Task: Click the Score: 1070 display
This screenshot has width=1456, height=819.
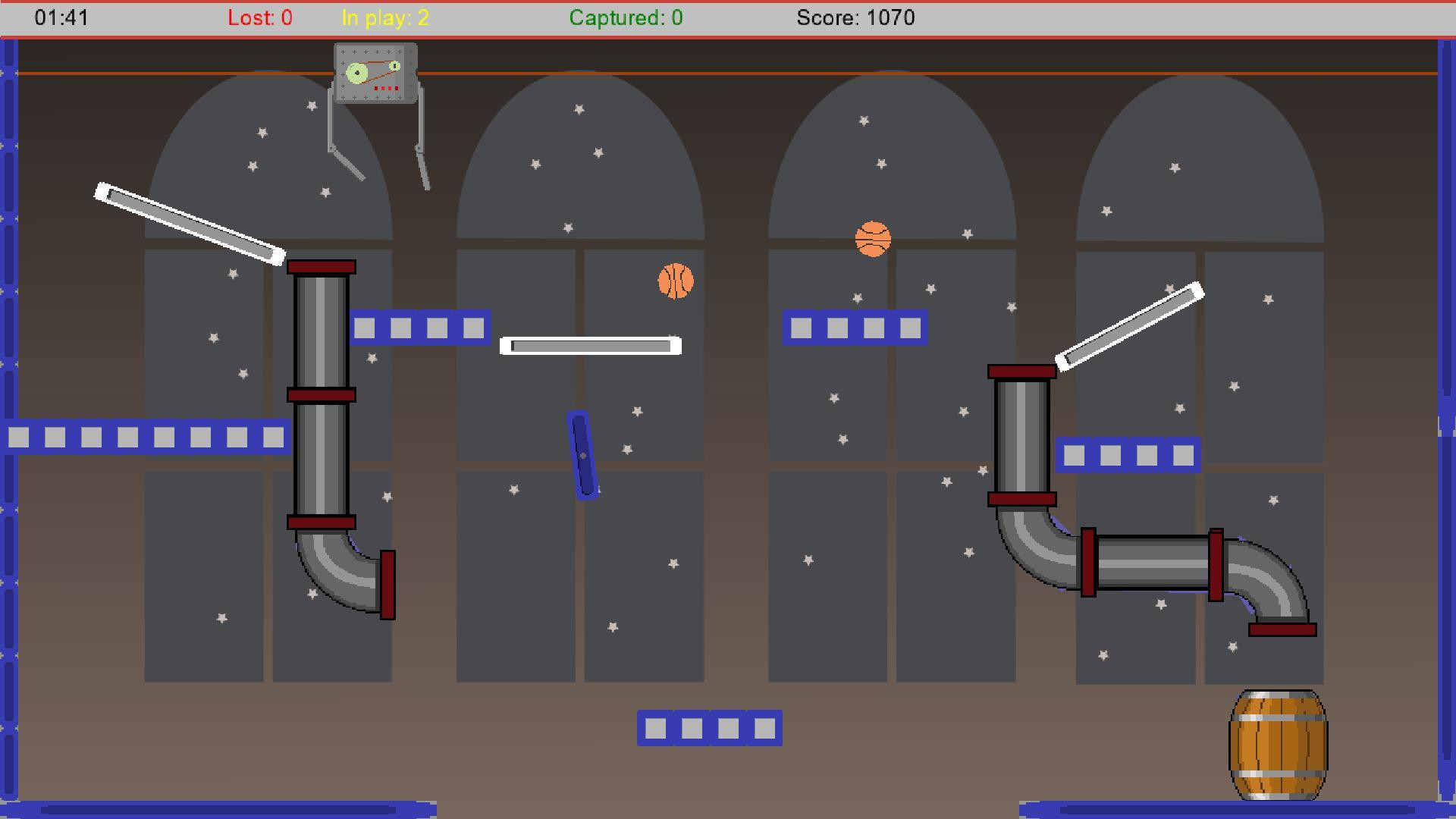Action: pyautogui.click(x=855, y=17)
